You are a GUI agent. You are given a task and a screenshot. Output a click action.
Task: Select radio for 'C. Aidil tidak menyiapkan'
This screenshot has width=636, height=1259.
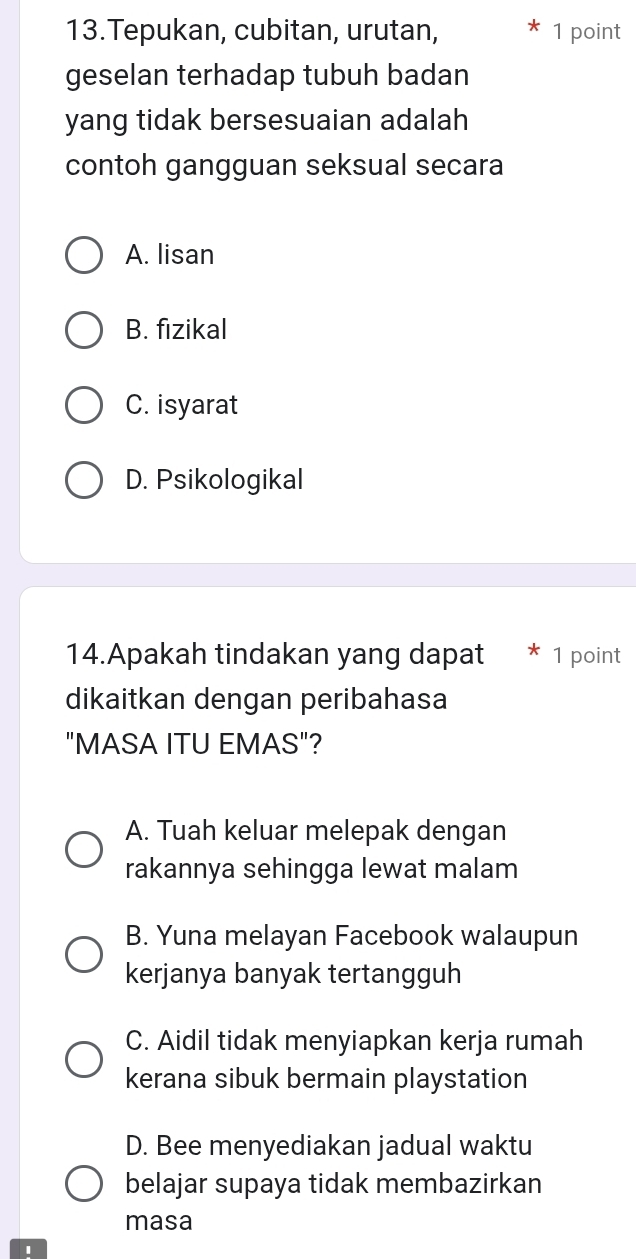[x=84, y=1060]
